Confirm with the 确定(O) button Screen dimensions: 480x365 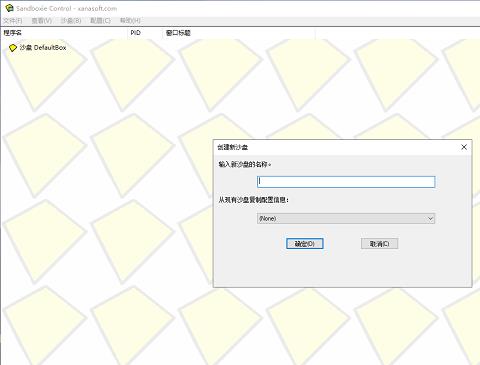pyautogui.click(x=305, y=244)
